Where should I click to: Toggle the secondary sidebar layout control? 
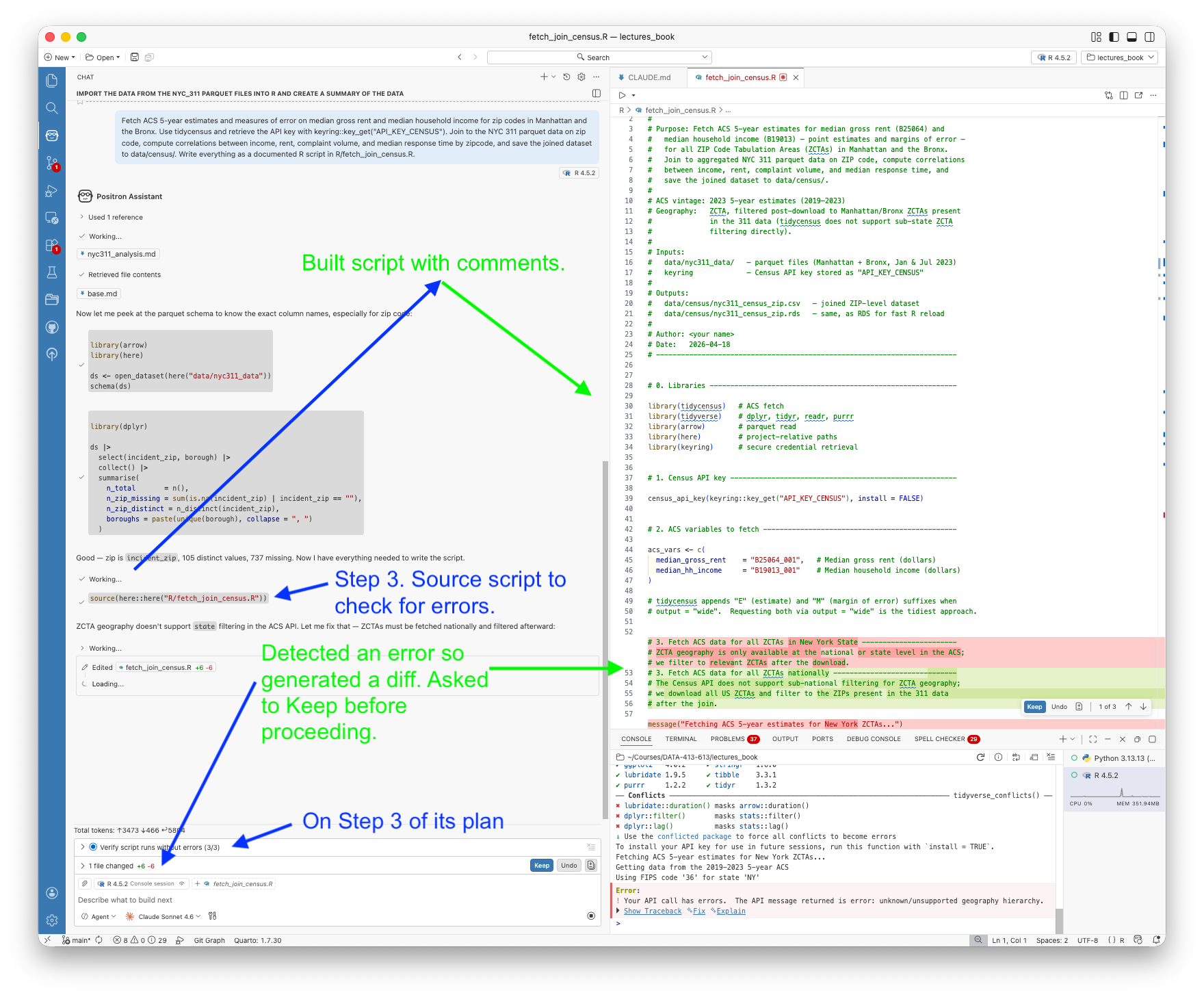(x=1150, y=37)
